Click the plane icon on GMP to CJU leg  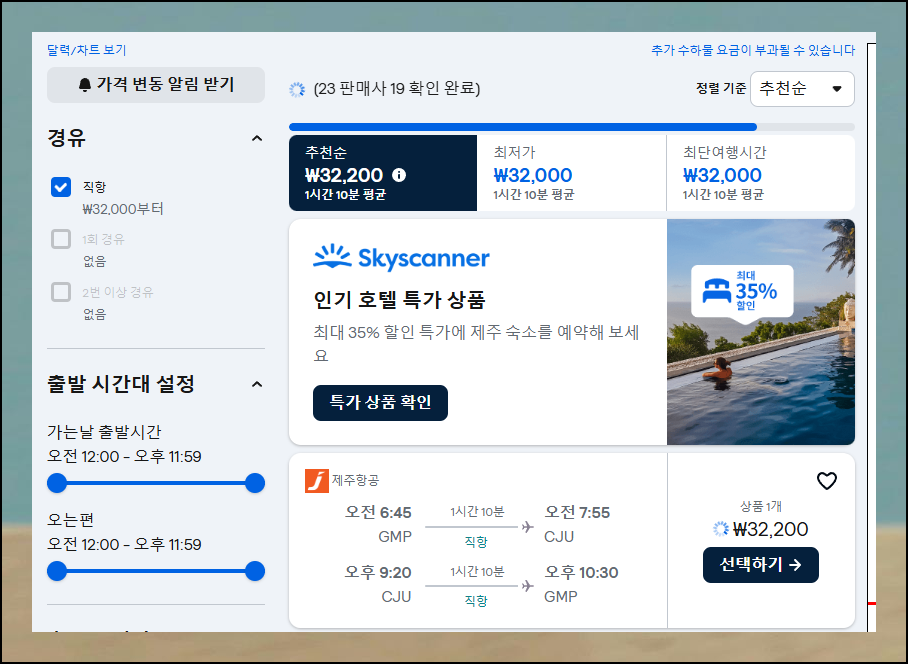click(x=527, y=527)
